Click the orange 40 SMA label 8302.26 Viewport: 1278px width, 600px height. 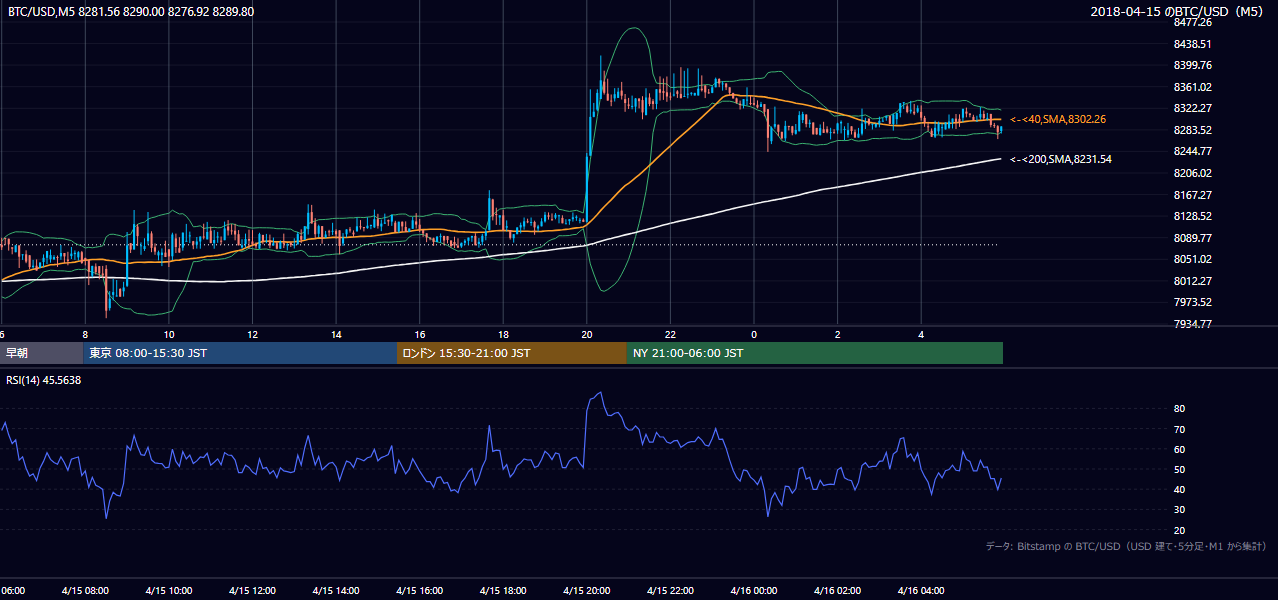click(x=1058, y=119)
